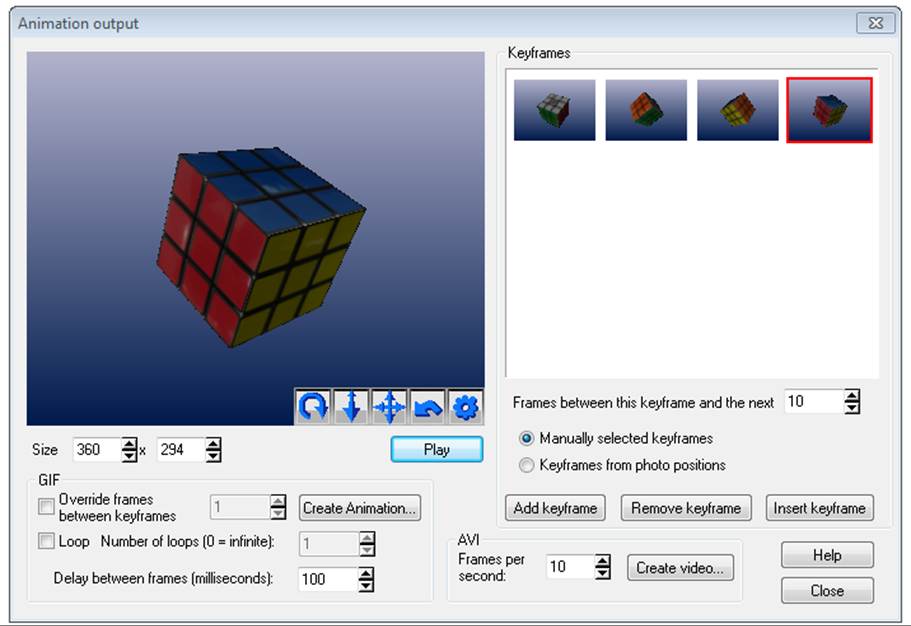Click the curved undo arrow icon
The image size is (911, 626).
coord(427,407)
